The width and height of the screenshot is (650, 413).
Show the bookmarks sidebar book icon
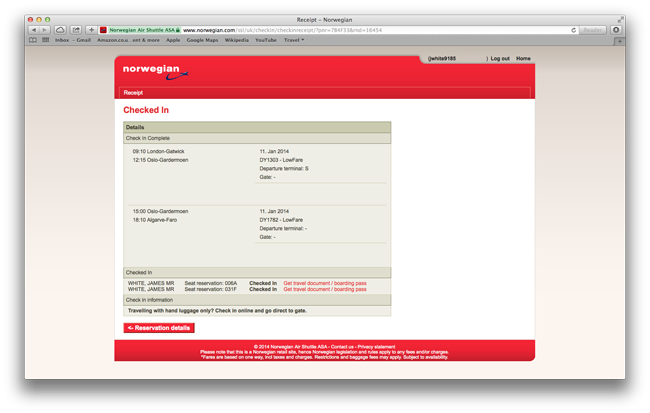pos(33,40)
